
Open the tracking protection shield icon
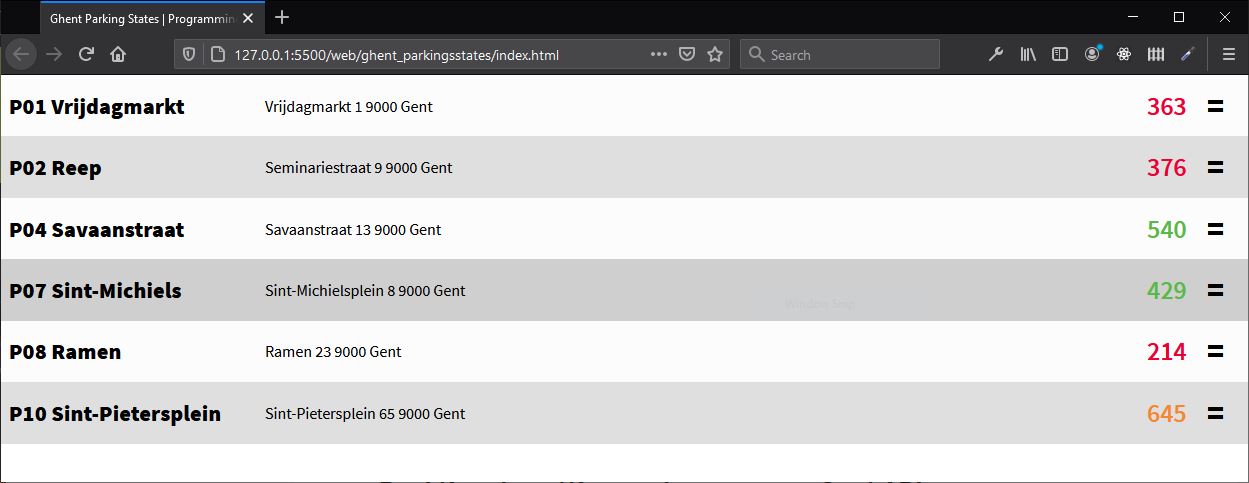tap(189, 55)
